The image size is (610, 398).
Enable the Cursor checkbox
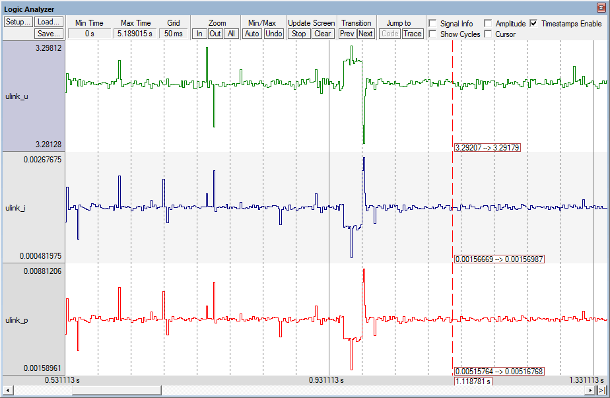[x=488, y=34]
